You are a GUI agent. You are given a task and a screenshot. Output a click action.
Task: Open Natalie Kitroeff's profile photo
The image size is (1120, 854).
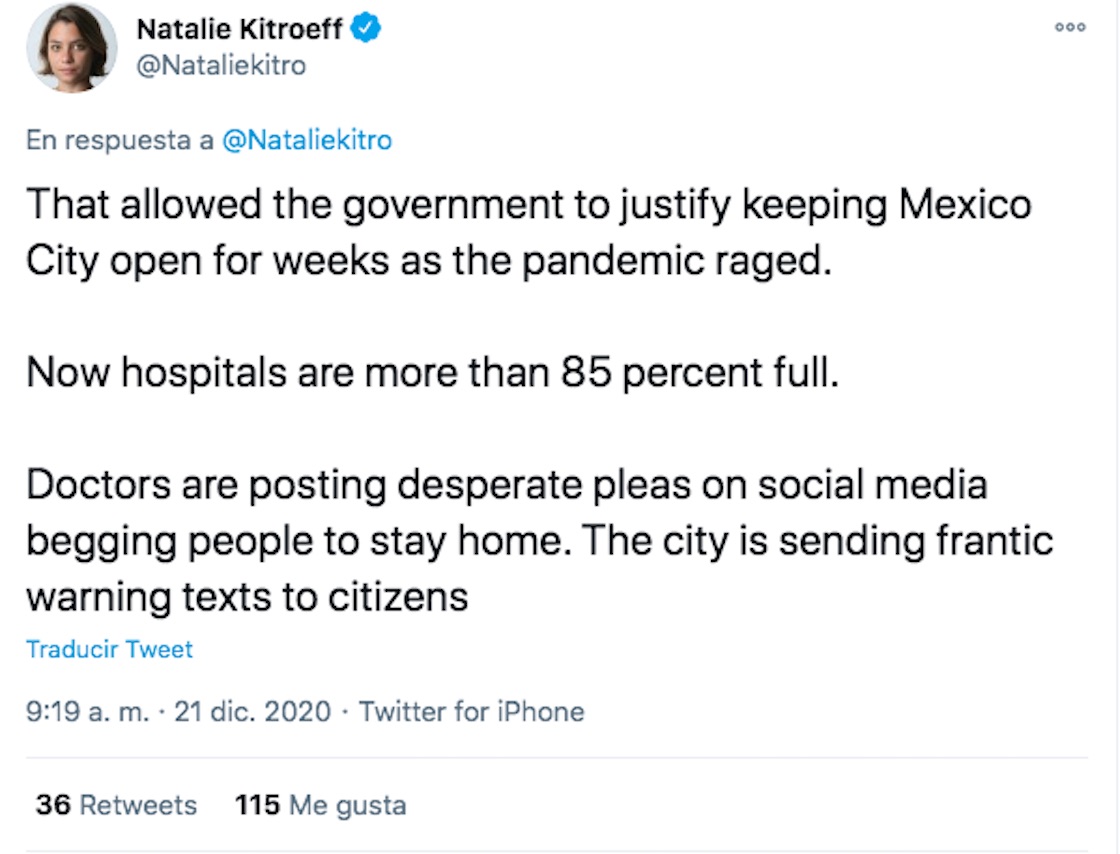point(72,48)
